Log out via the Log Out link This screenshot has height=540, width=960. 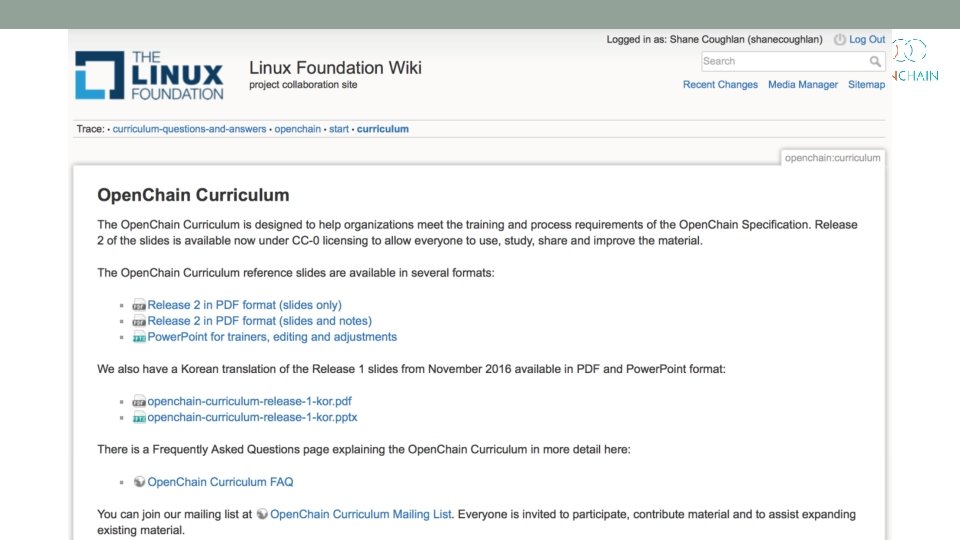point(867,39)
